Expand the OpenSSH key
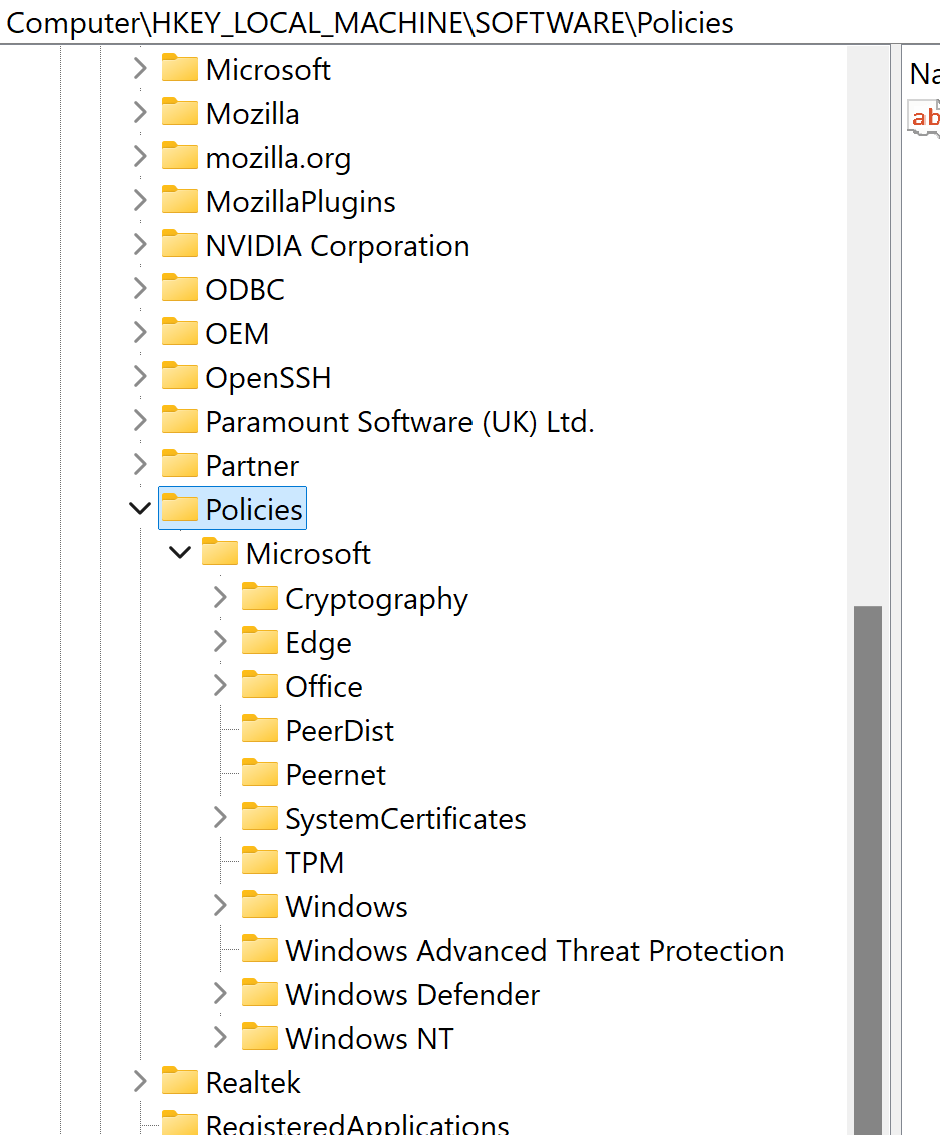The width and height of the screenshot is (940, 1135). pos(140,377)
